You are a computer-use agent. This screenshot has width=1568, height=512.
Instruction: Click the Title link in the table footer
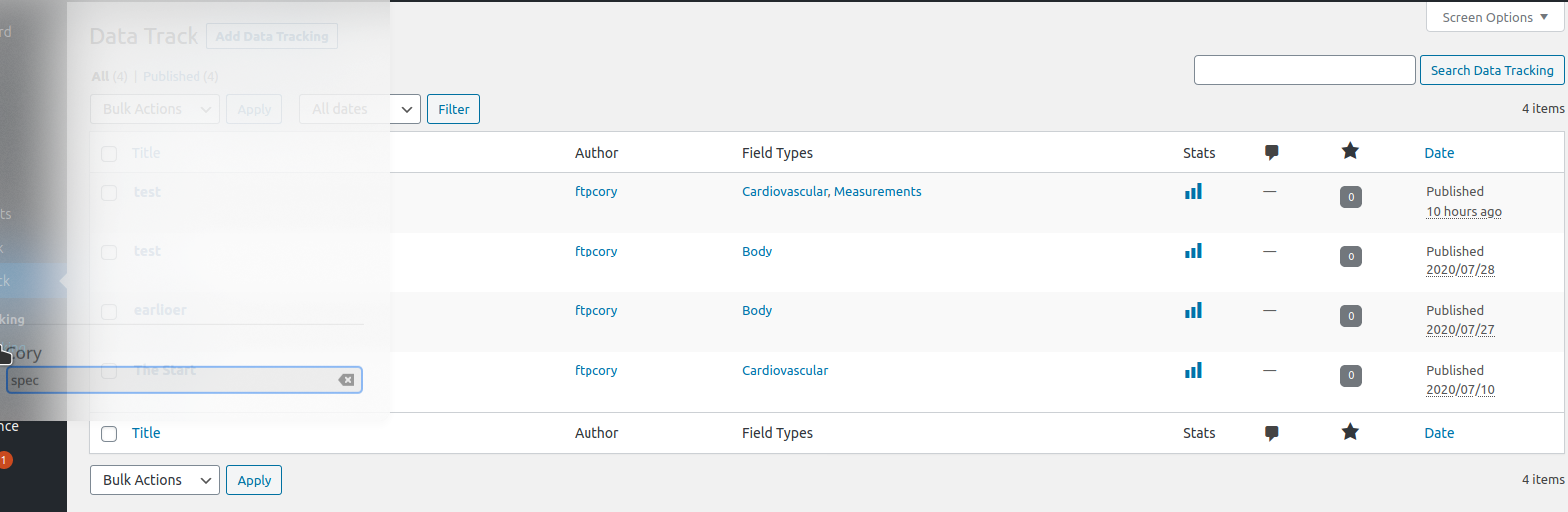146,433
